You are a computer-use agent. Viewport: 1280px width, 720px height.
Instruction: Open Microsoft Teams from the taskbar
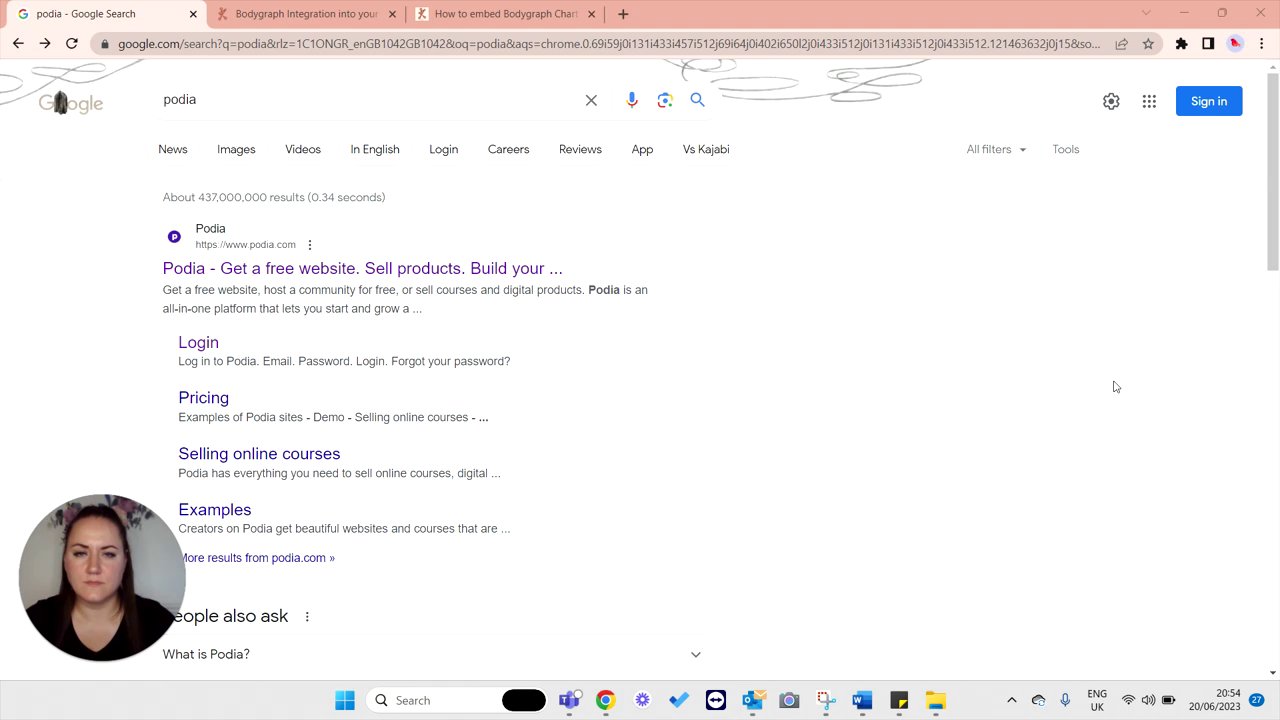pyautogui.click(x=569, y=700)
